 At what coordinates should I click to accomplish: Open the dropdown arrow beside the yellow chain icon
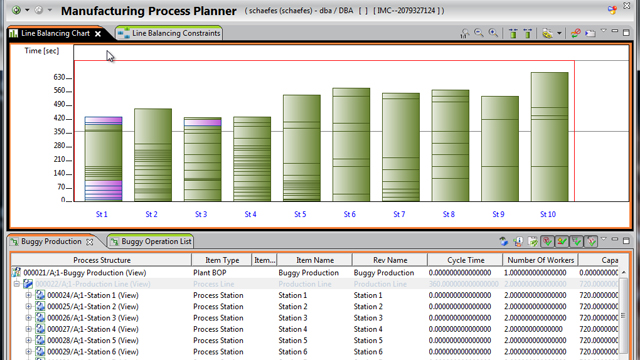point(559,33)
